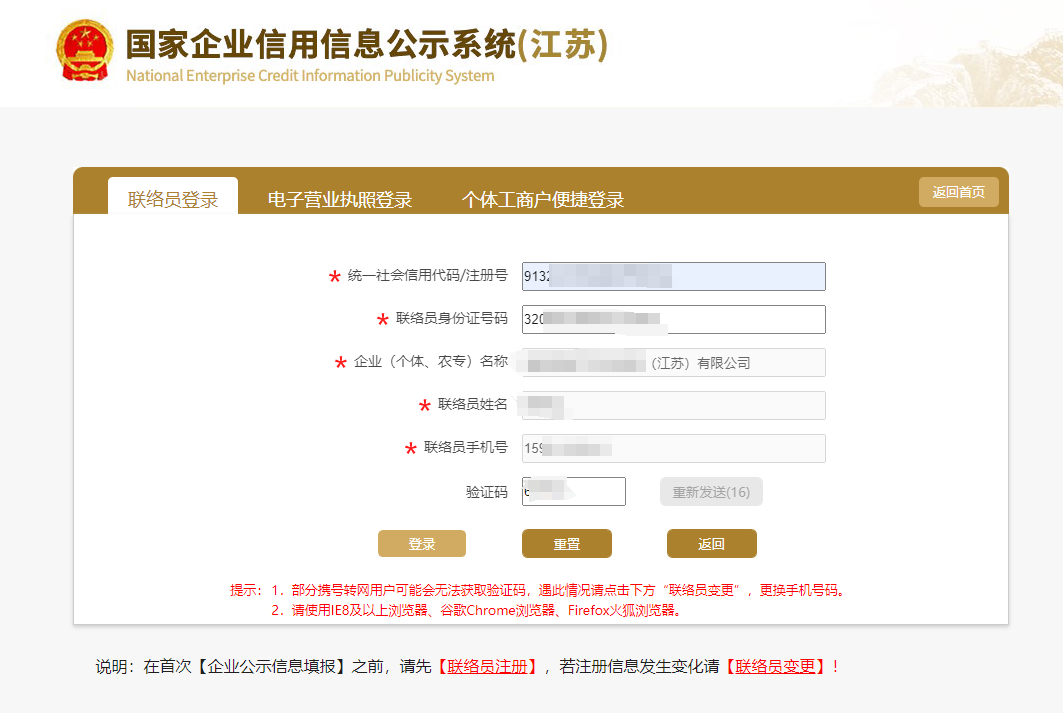1063x713 pixels.
Task: Switch to the 联络员登录 tab
Action: tap(171, 197)
